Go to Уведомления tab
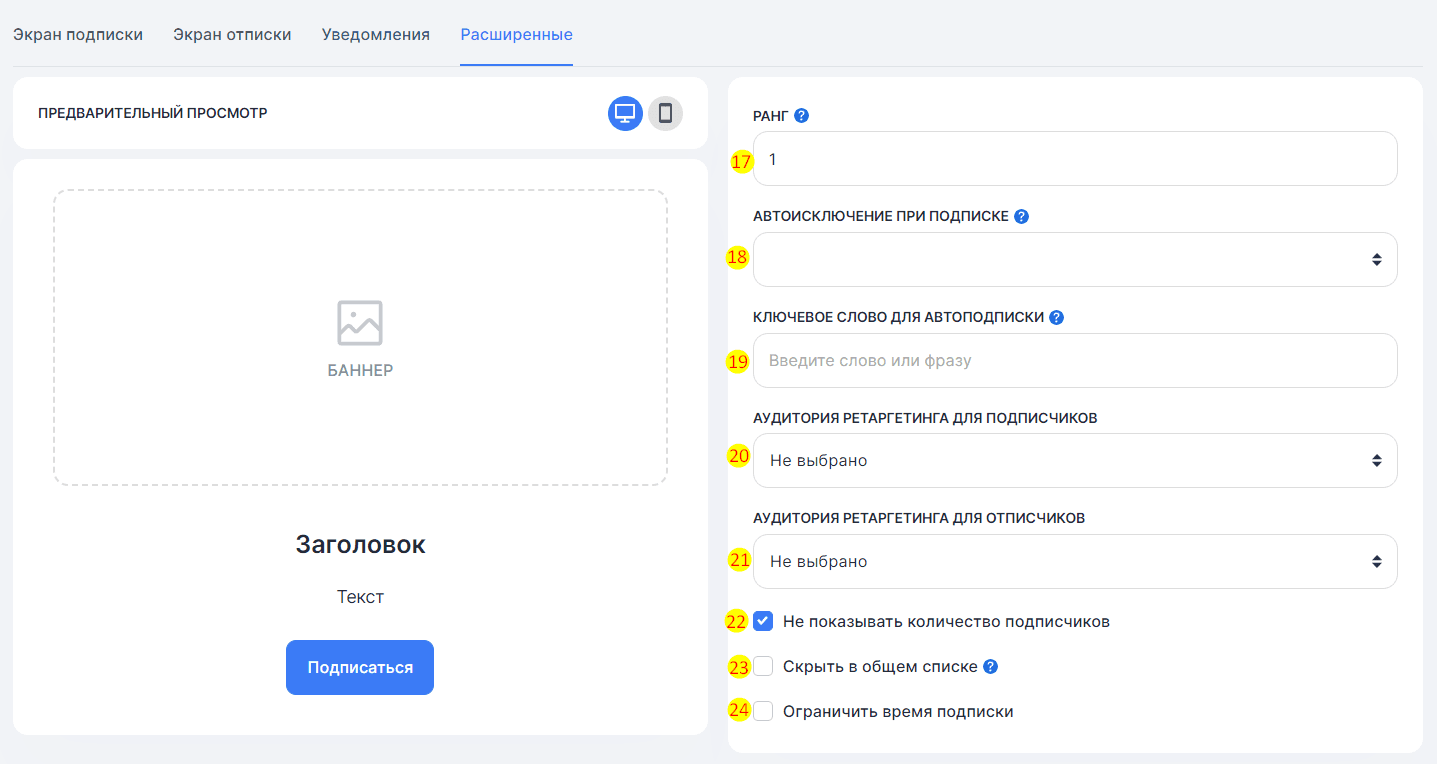This screenshot has width=1437, height=764. (376, 35)
